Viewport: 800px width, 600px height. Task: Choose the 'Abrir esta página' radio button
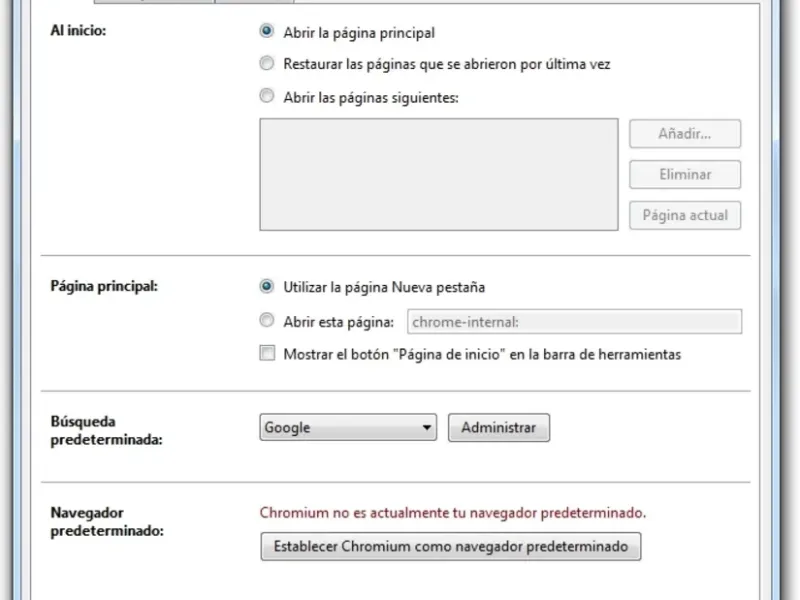pos(267,321)
